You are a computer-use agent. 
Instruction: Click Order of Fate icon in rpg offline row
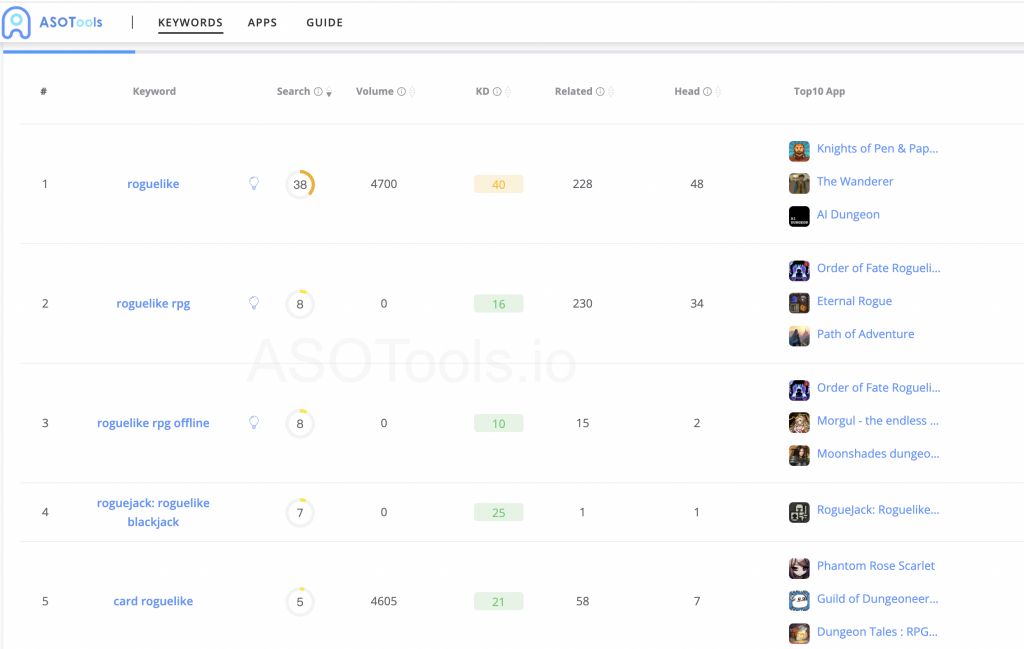799,390
